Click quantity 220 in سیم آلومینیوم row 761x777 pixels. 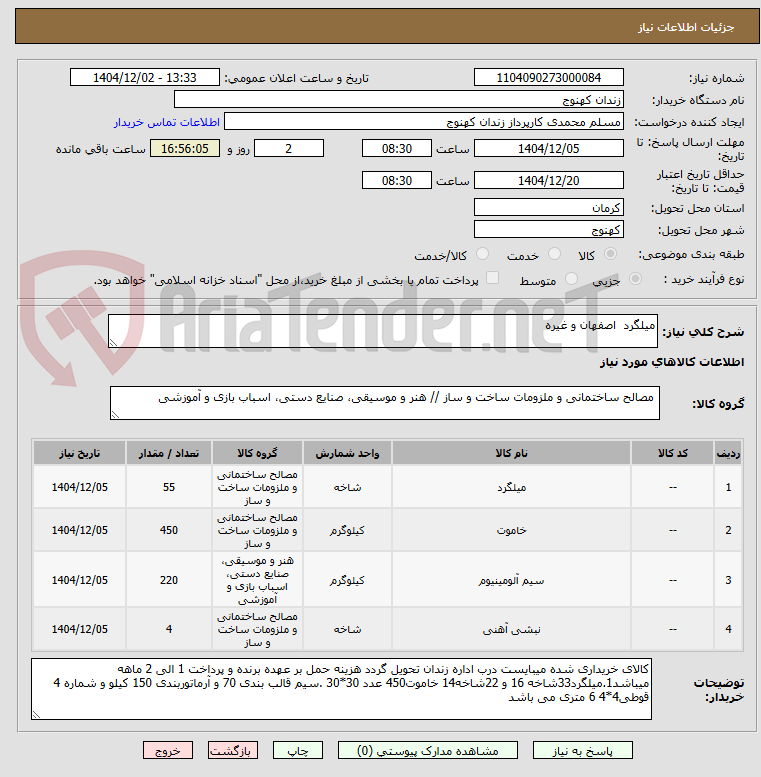[x=168, y=580]
